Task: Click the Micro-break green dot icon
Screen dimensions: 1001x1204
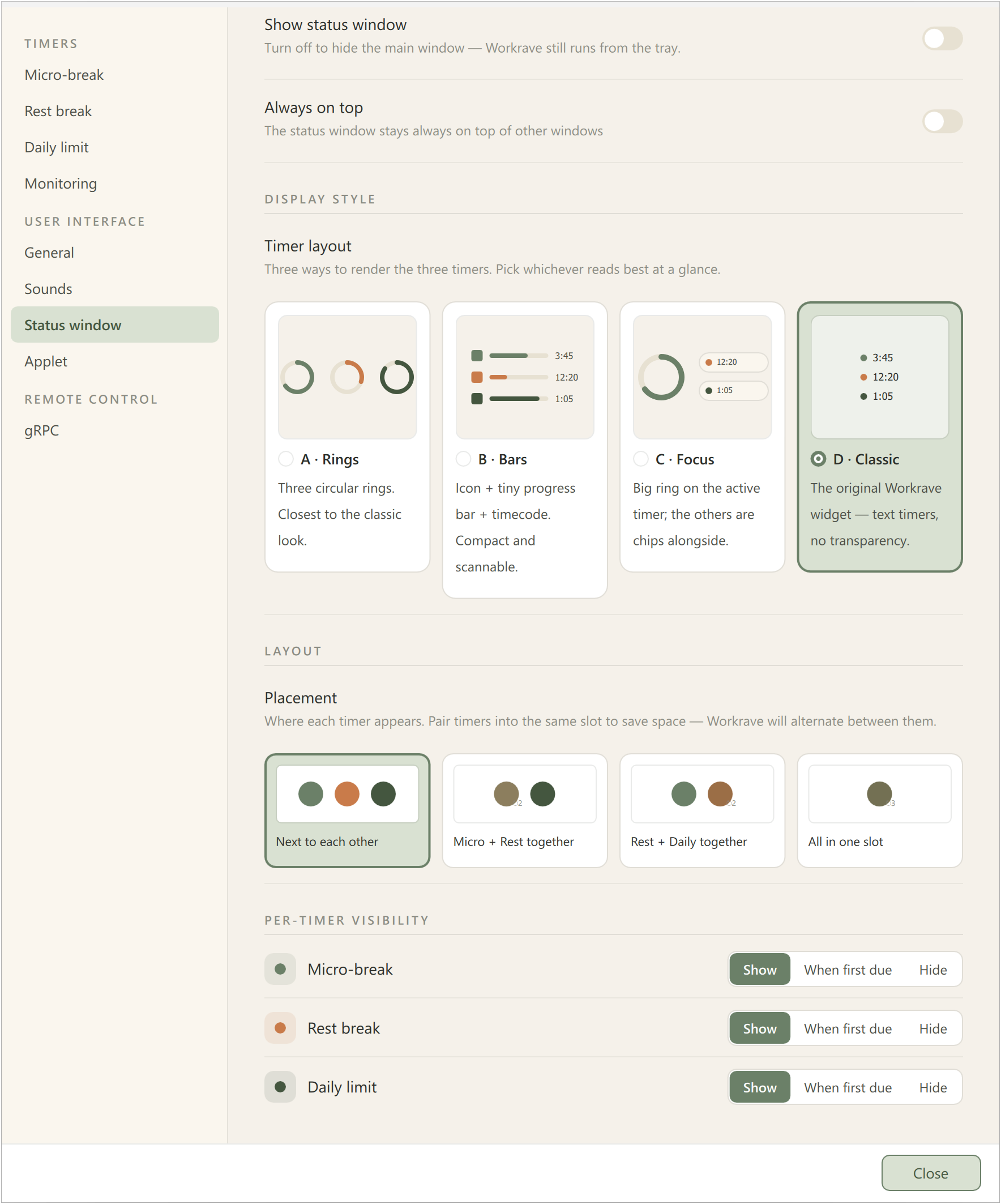Action: click(x=280, y=969)
